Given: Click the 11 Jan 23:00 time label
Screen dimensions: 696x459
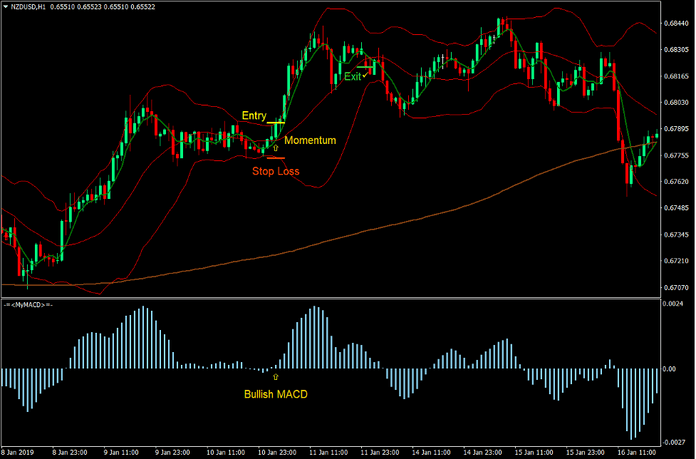Looking at the screenshot, I should pyautogui.click(x=380, y=452).
